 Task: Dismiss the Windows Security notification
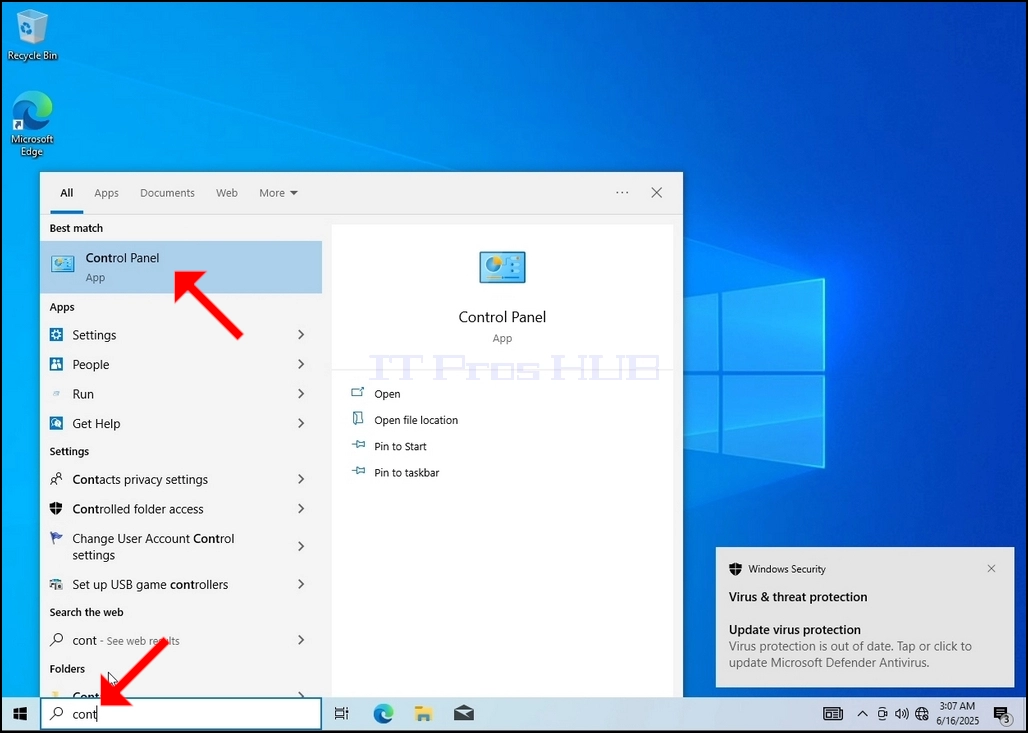pyautogui.click(x=991, y=568)
